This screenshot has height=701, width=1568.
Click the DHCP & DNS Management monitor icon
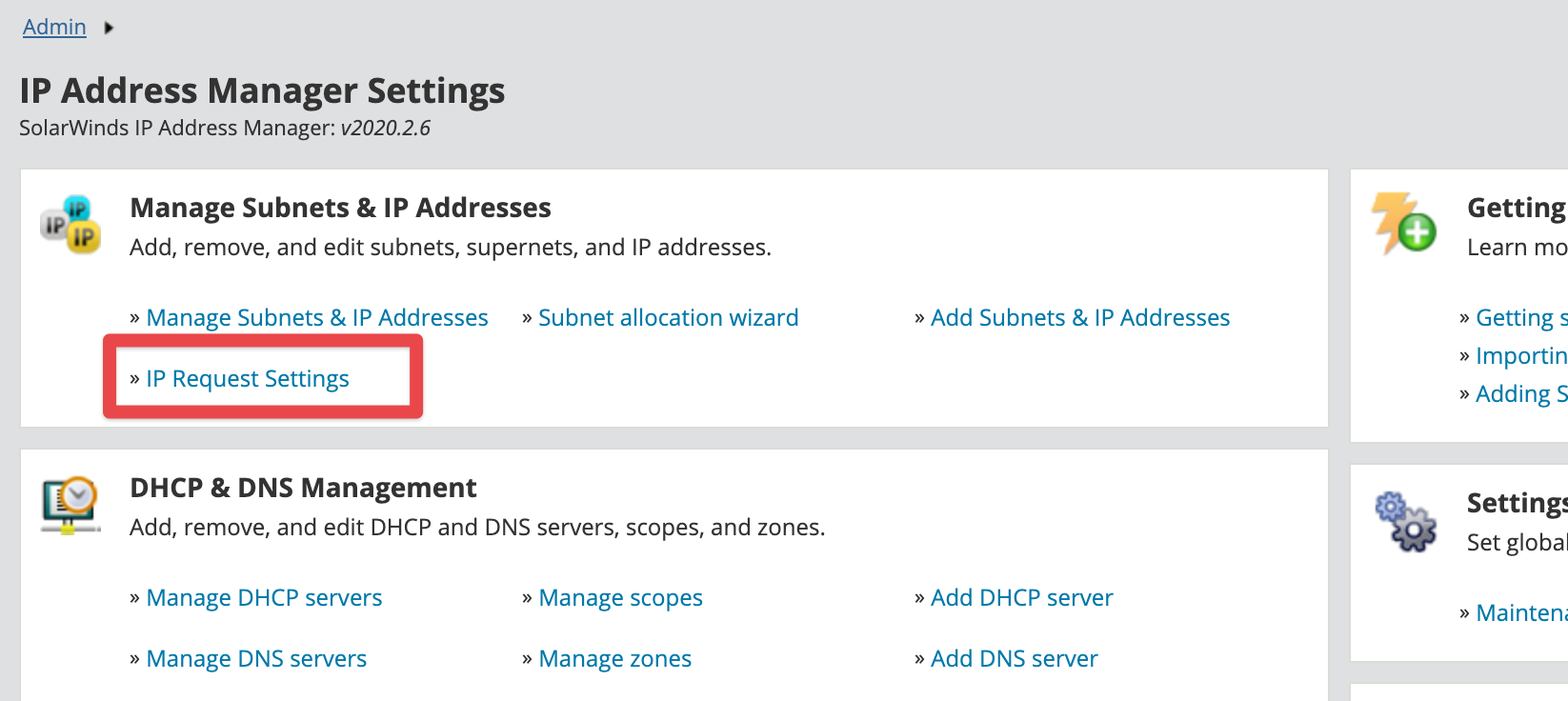pos(70,505)
